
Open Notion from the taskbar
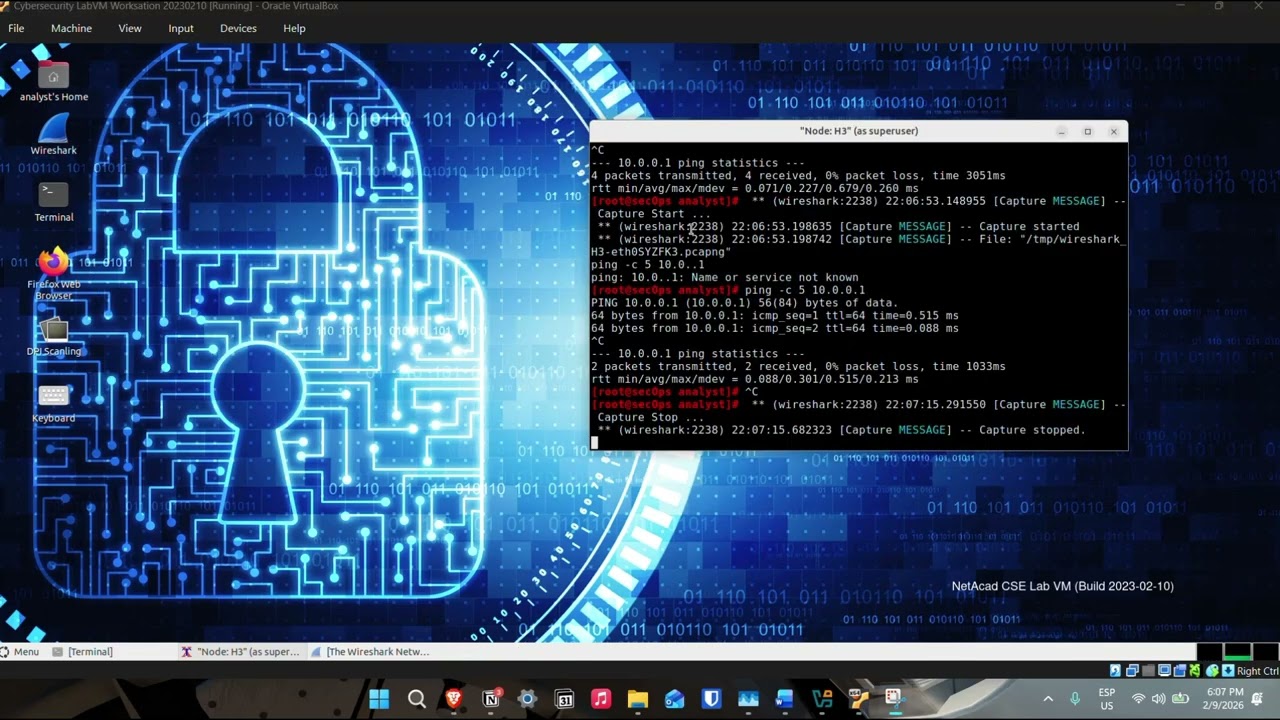click(x=491, y=699)
